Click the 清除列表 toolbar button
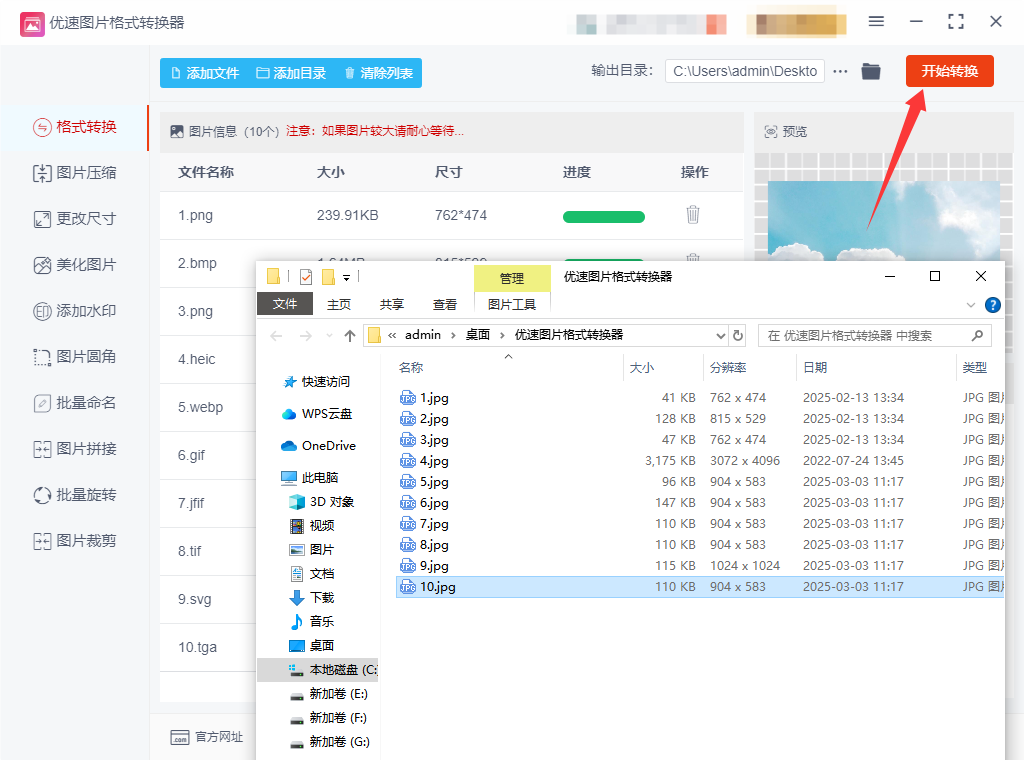 tap(379, 73)
